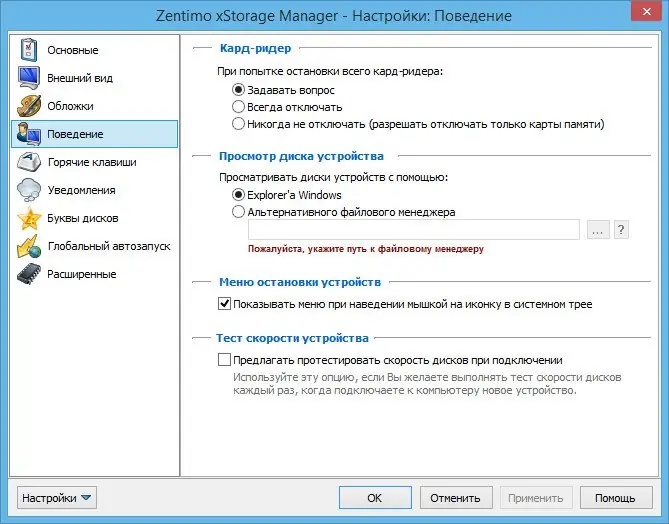Select the Всегда отключать radio option
669x524 pixels.
click(238, 107)
